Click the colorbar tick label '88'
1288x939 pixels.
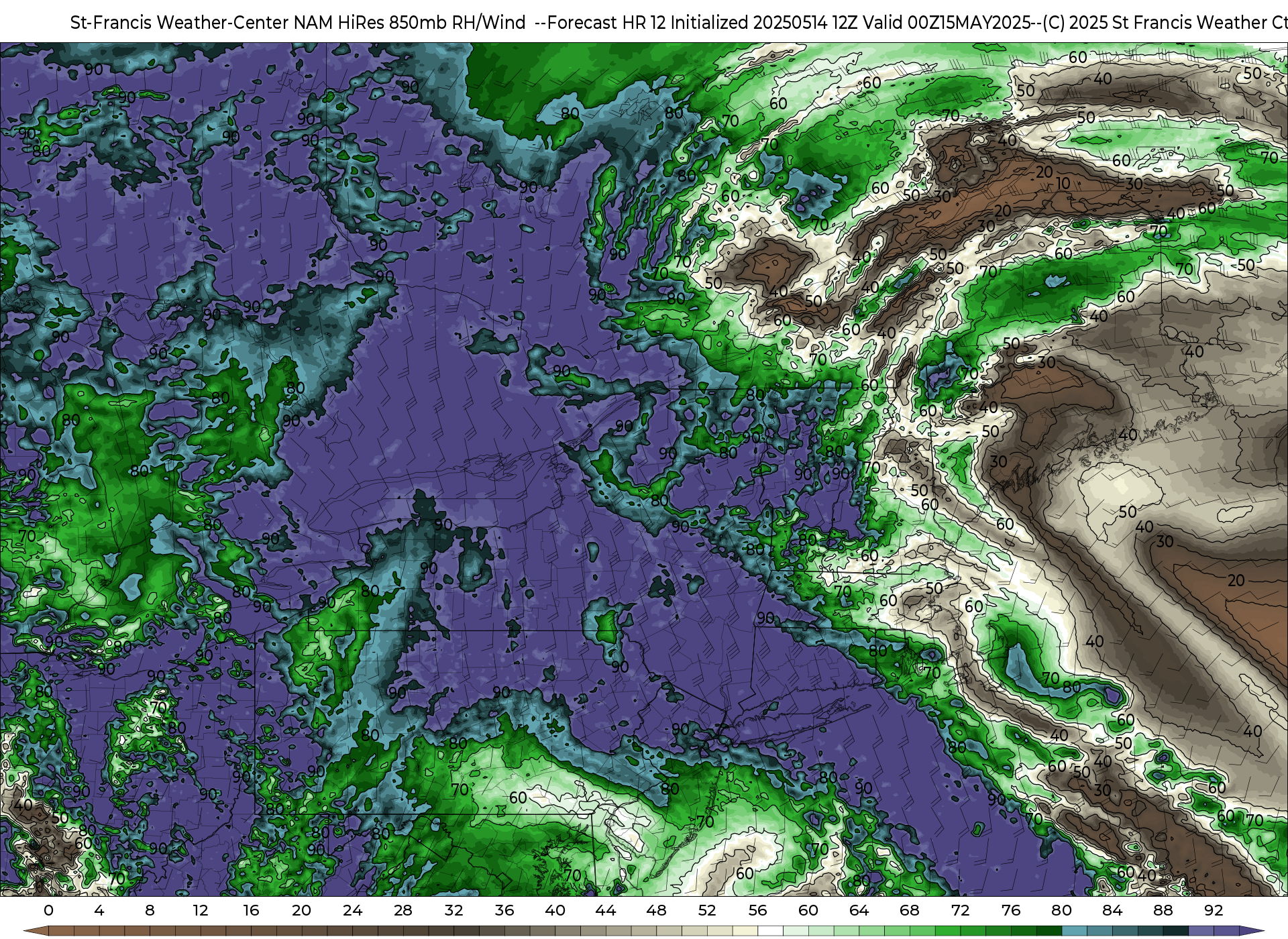[x=1163, y=910]
